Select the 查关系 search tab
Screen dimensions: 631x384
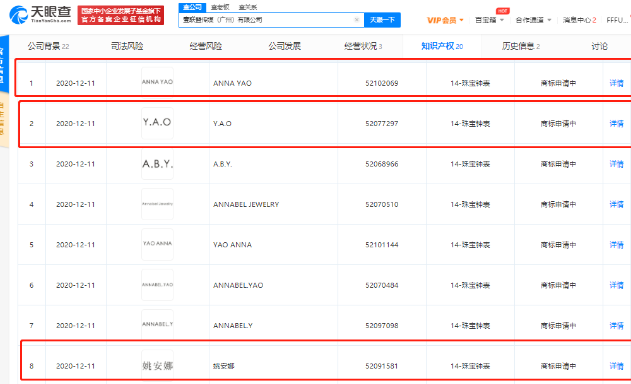[247, 7]
